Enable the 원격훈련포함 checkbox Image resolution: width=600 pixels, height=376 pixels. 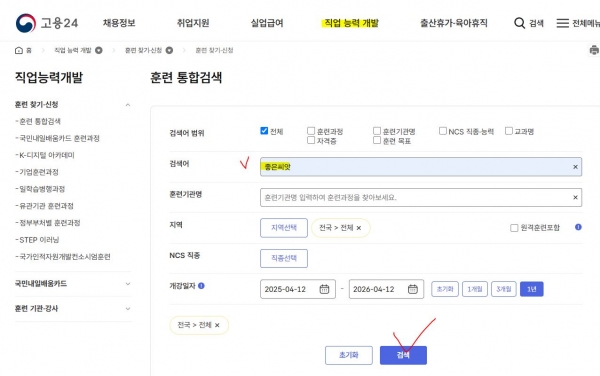[514, 228]
